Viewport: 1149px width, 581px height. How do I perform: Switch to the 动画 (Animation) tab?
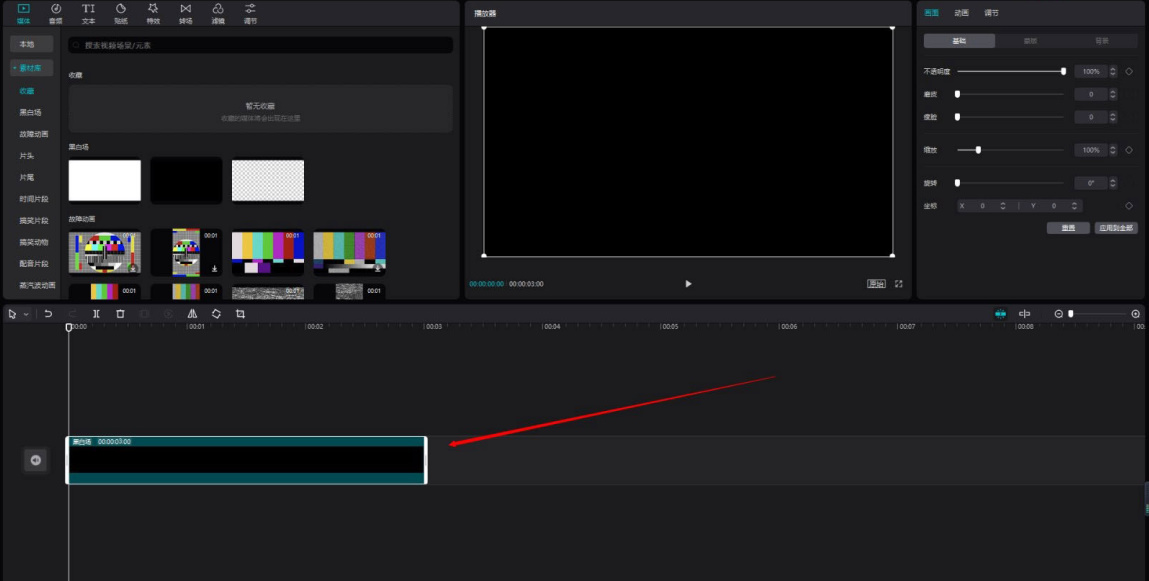(x=961, y=13)
